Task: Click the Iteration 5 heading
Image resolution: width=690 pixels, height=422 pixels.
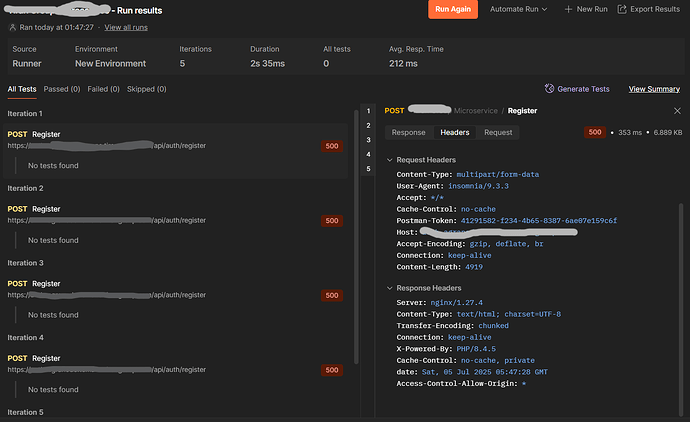Action: 25,412
